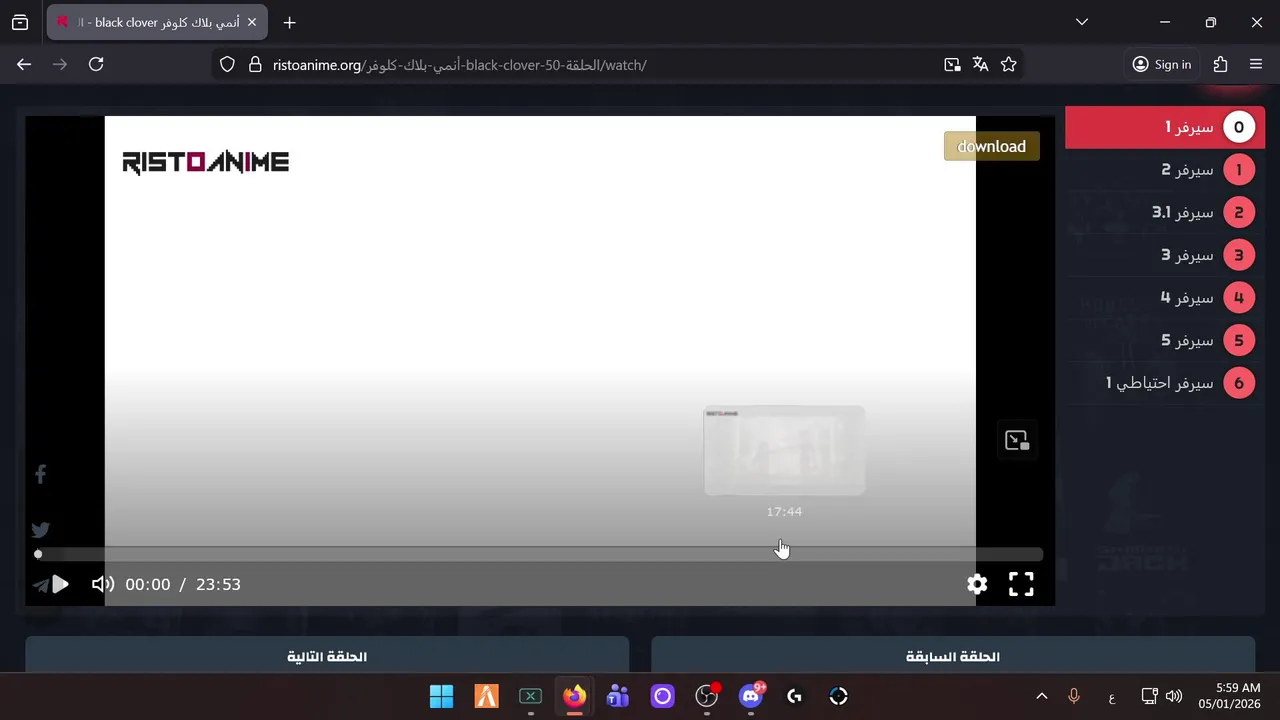This screenshot has height=720, width=1280.
Task: Reload the ristoanime page
Action: tap(96, 64)
